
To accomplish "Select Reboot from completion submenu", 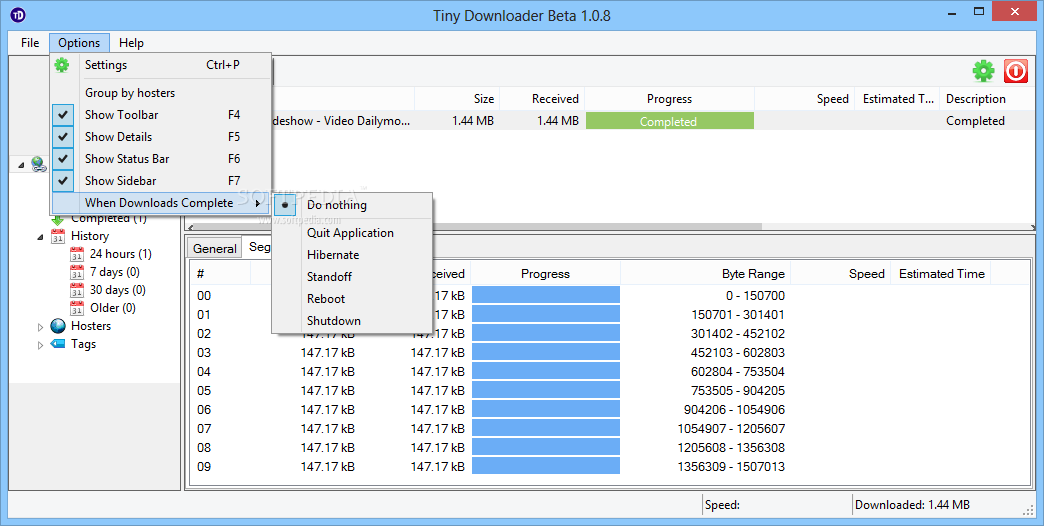I will pyautogui.click(x=352, y=299).
